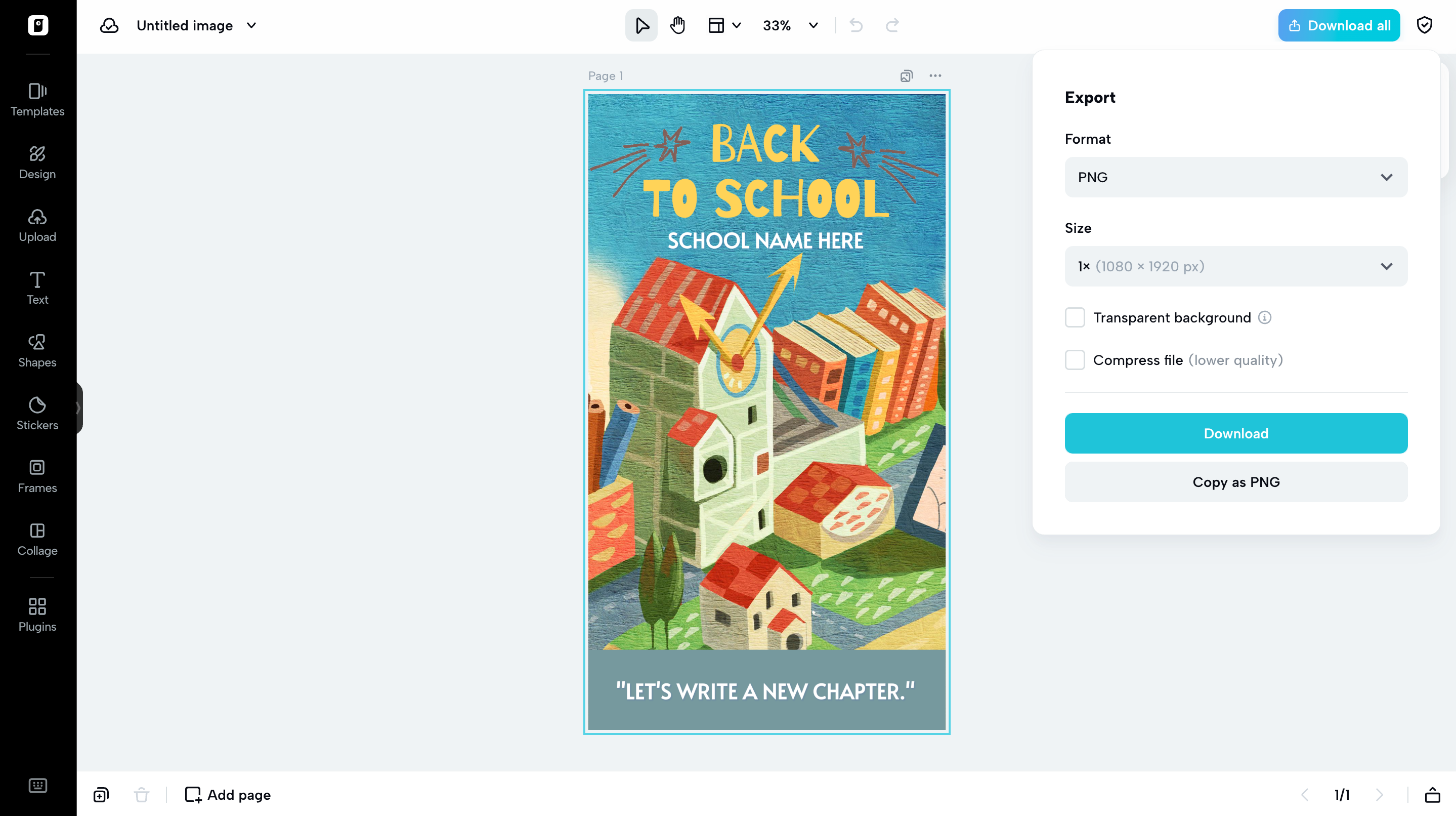Enable Transparent background checkbox
Image resolution: width=1456 pixels, height=816 pixels.
1075,317
